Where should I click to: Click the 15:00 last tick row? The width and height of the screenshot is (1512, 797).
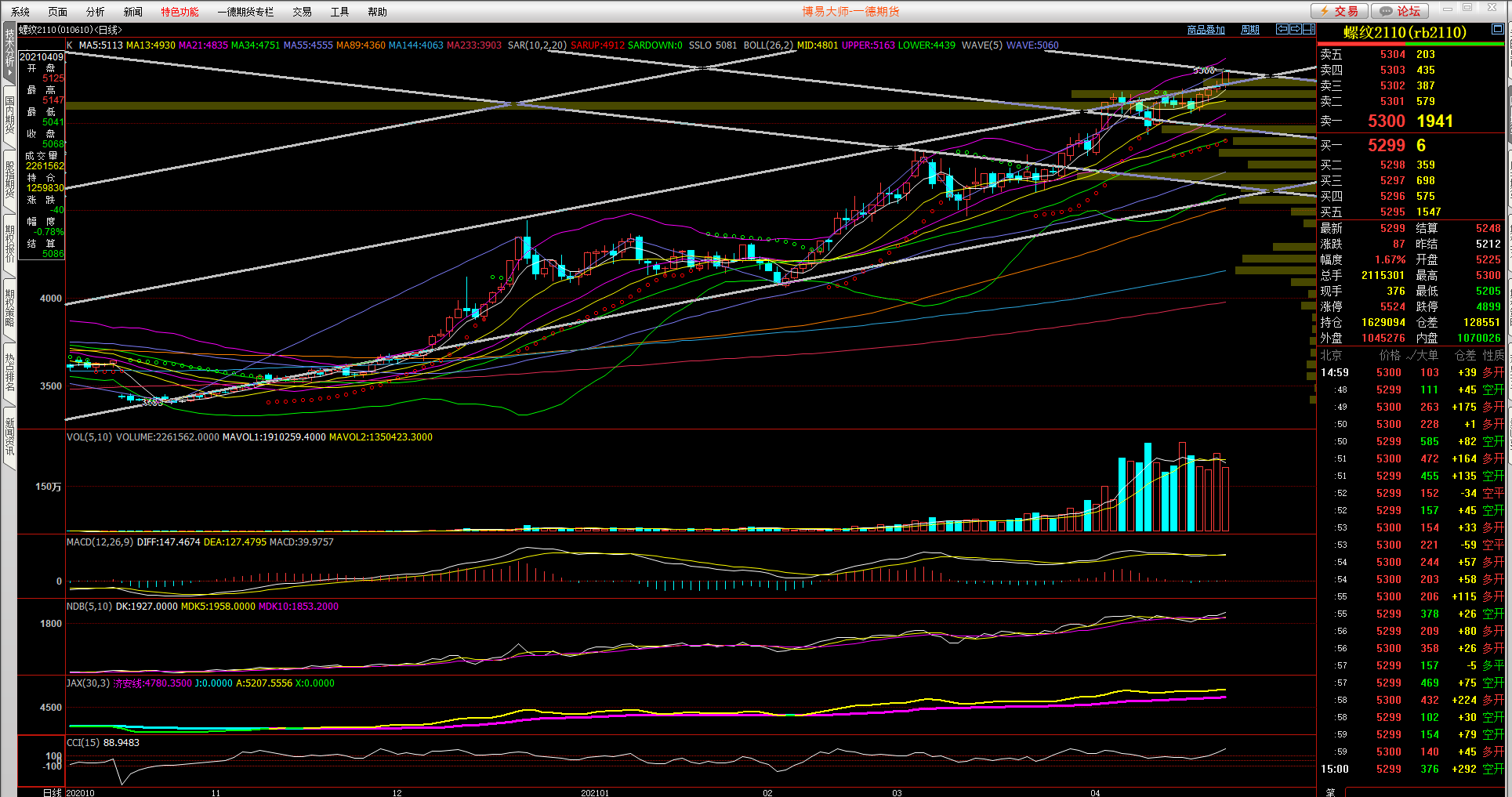coord(1411,769)
